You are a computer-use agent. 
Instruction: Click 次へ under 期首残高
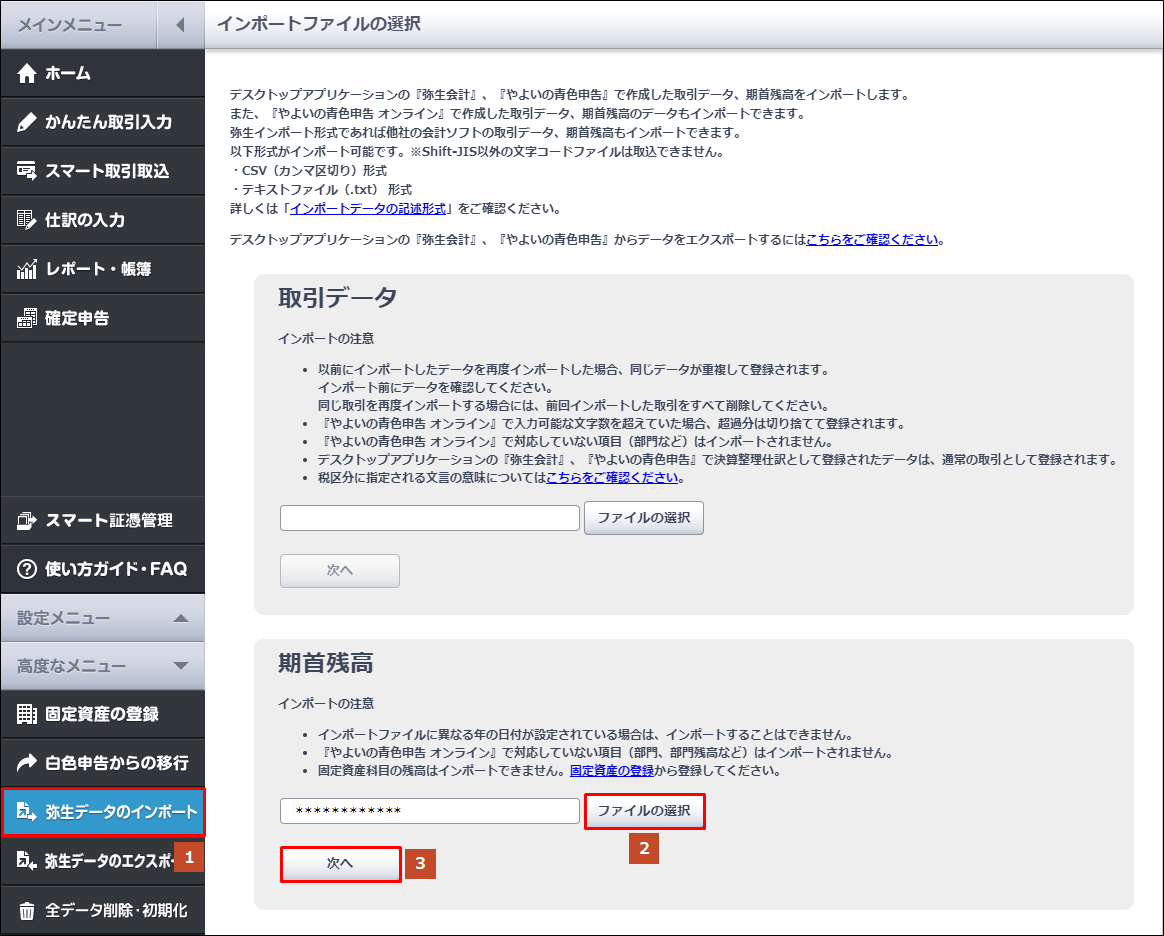(x=340, y=864)
